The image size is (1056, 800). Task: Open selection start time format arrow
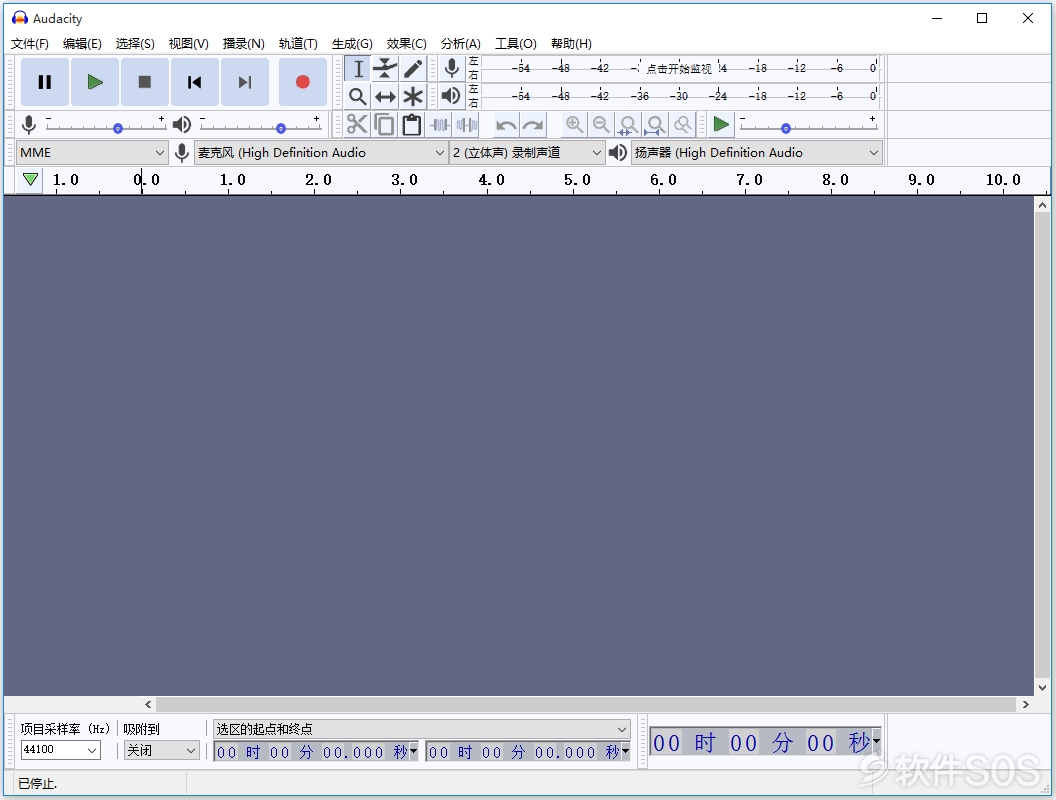click(414, 751)
